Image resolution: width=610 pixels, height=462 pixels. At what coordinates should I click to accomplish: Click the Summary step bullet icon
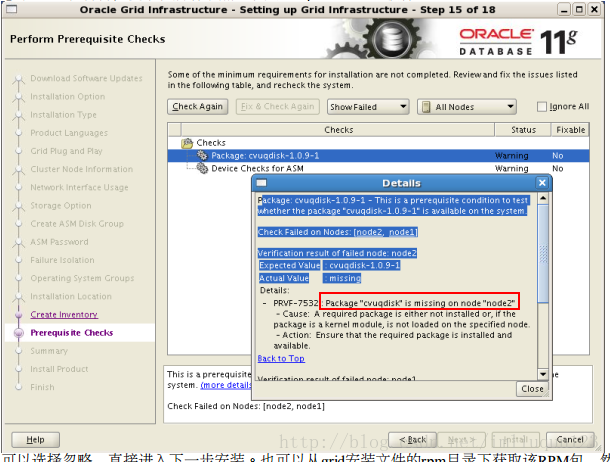18,351
